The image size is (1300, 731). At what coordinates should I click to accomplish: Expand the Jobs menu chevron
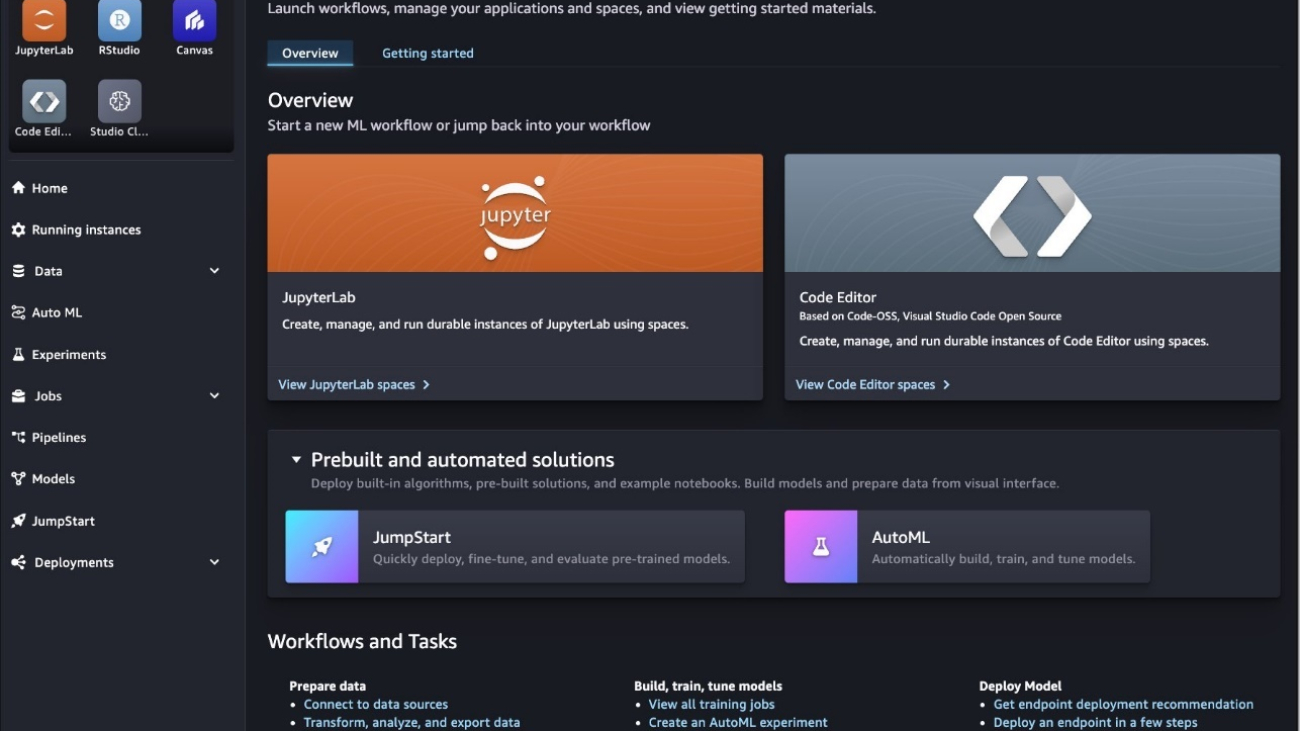(x=214, y=396)
